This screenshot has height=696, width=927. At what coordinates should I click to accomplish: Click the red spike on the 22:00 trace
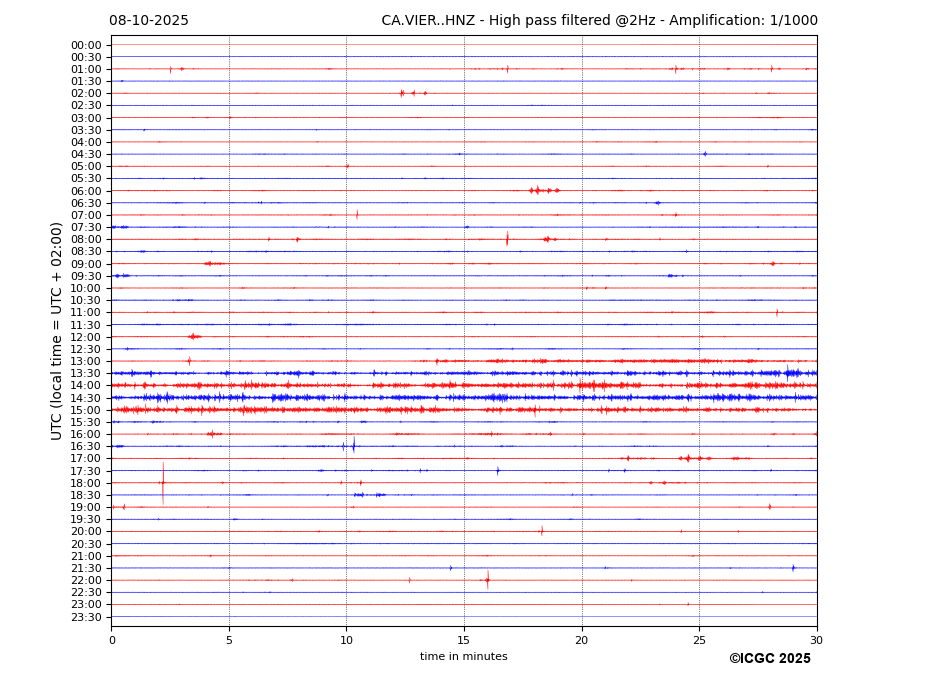click(488, 580)
